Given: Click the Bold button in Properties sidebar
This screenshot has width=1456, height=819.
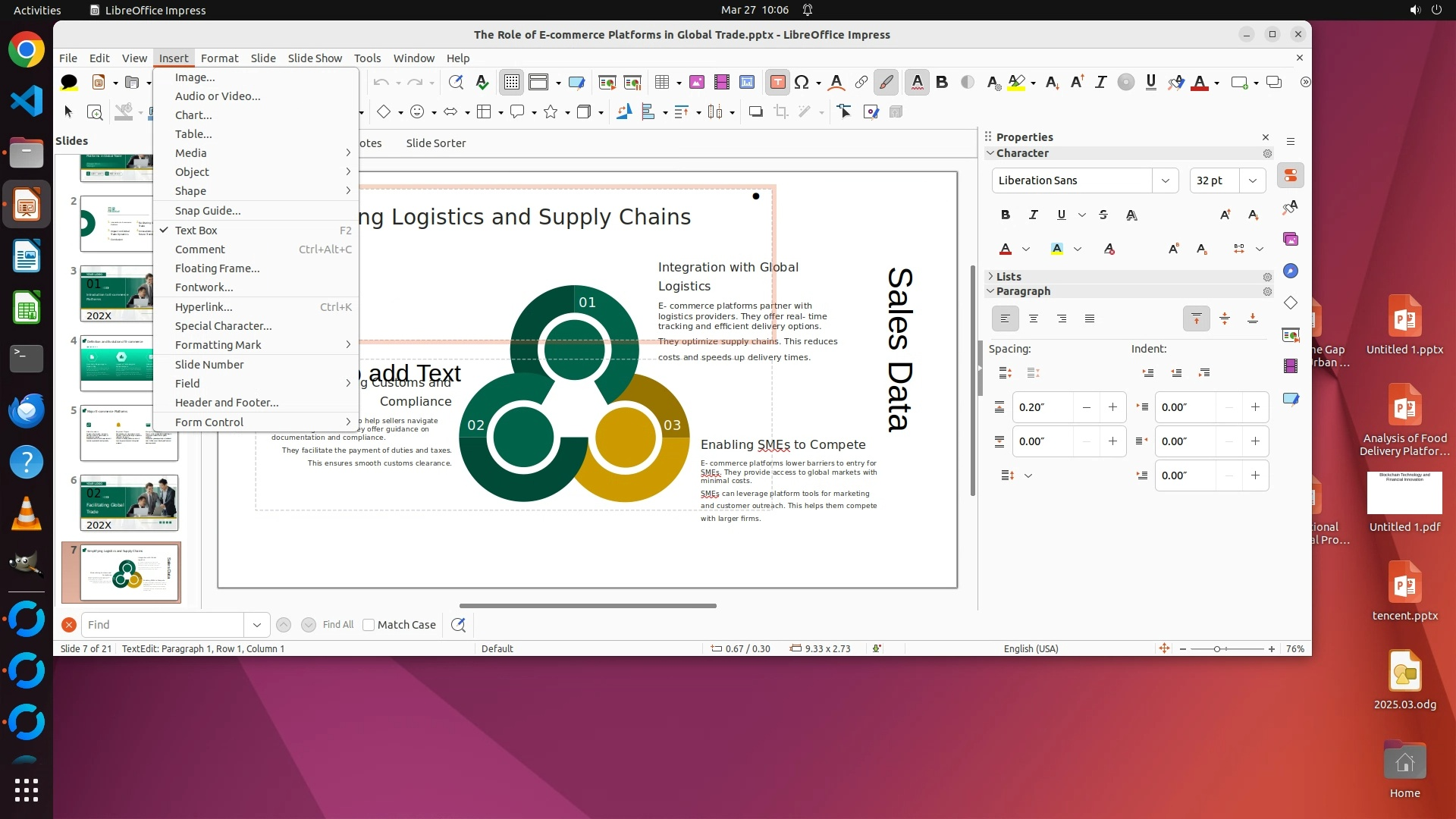Looking at the screenshot, I should pos(1006,215).
